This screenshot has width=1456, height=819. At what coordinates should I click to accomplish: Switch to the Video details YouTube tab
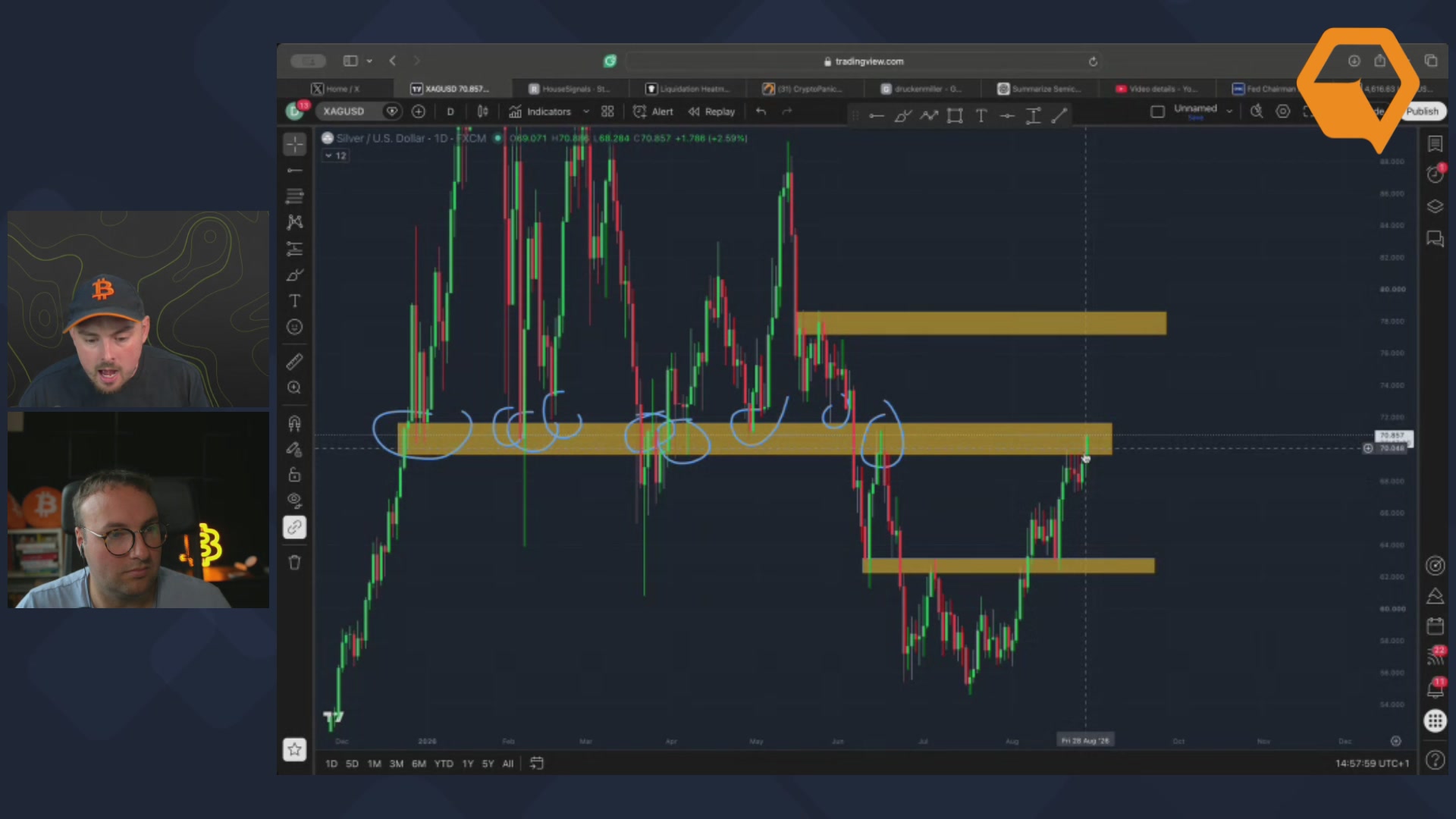coord(1156,89)
